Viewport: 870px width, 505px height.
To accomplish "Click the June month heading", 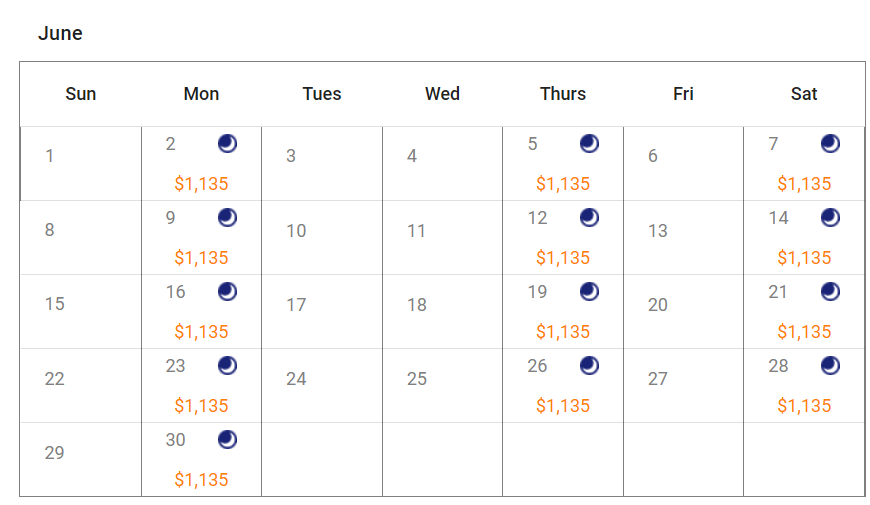I will pyautogui.click(x=60, y=33).
